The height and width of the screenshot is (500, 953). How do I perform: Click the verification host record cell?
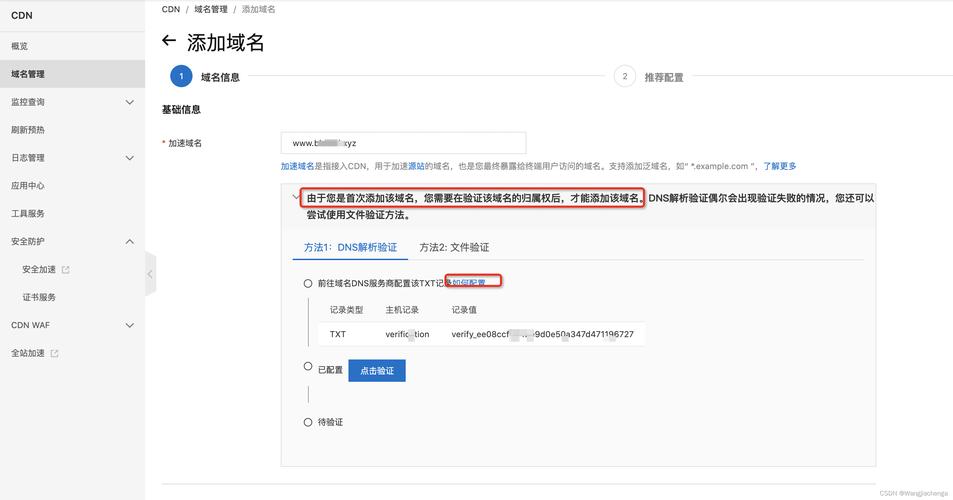407,334
